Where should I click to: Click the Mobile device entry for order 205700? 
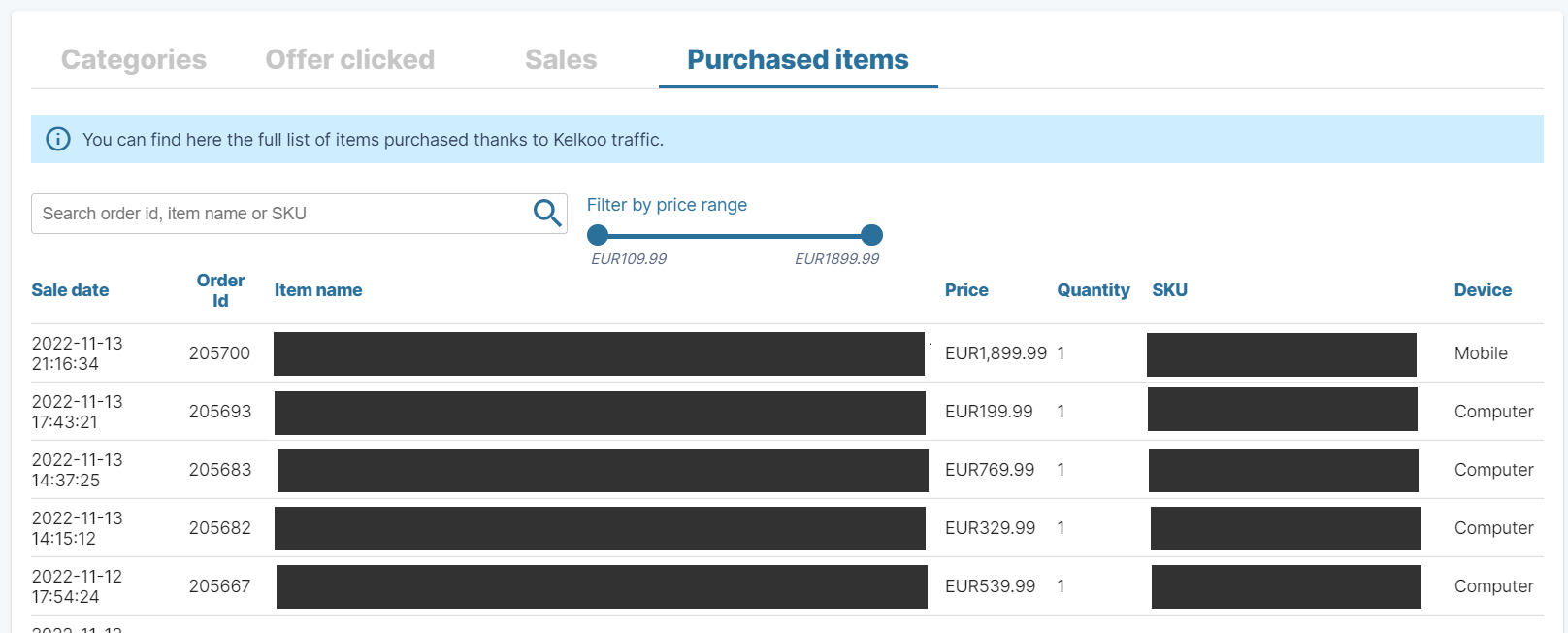point(1480,353)
